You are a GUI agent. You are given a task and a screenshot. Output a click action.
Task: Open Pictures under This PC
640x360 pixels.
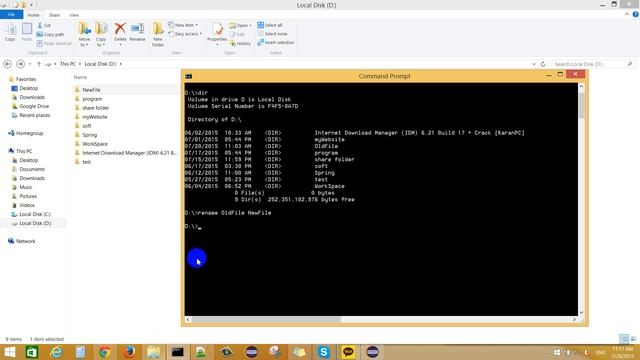click(28, 196)
